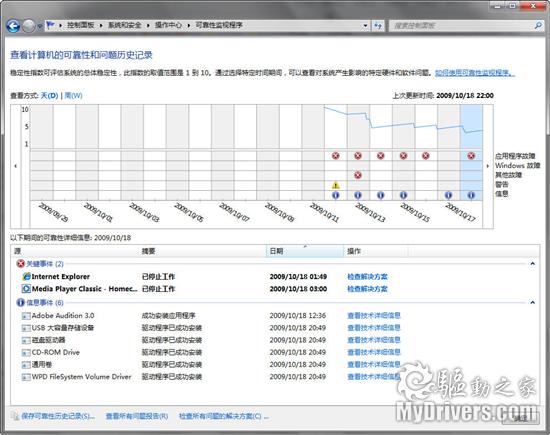Select 可靠性监视程序 breadcrumb item
Screen dimensions: 550x435
[219, 25]
